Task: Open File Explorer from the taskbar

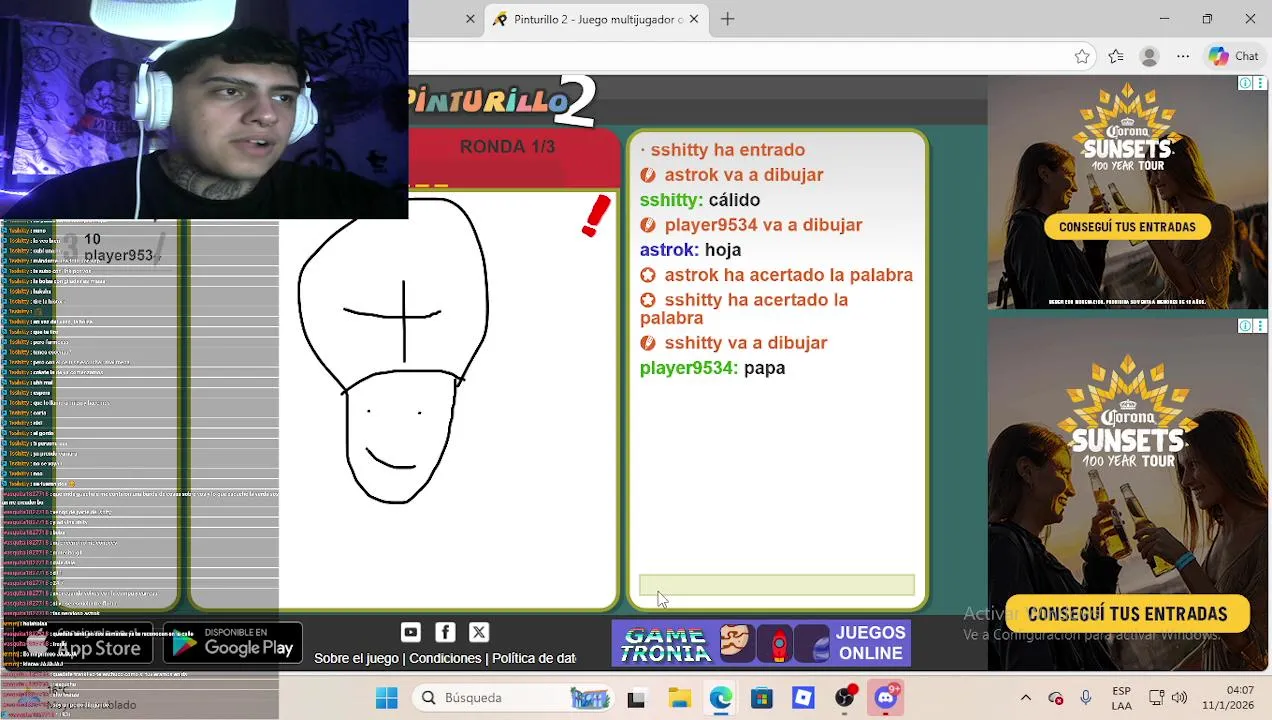Action: [x=679, y=698]
